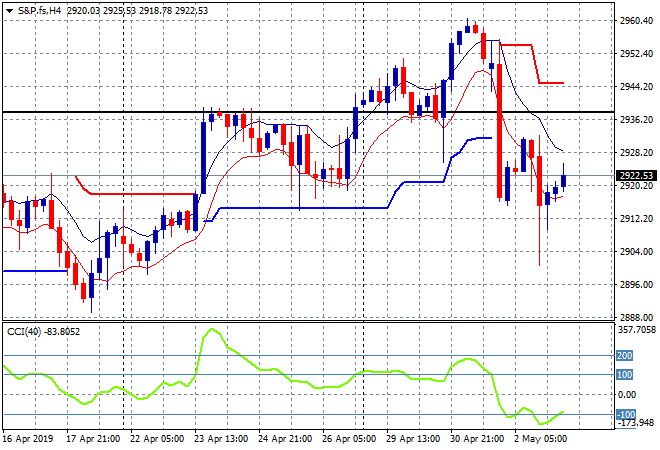Screen dimensions: 660x450
Task: Open the chart menu triangle beside S&P.fs,H4
Action: [9, 11]
